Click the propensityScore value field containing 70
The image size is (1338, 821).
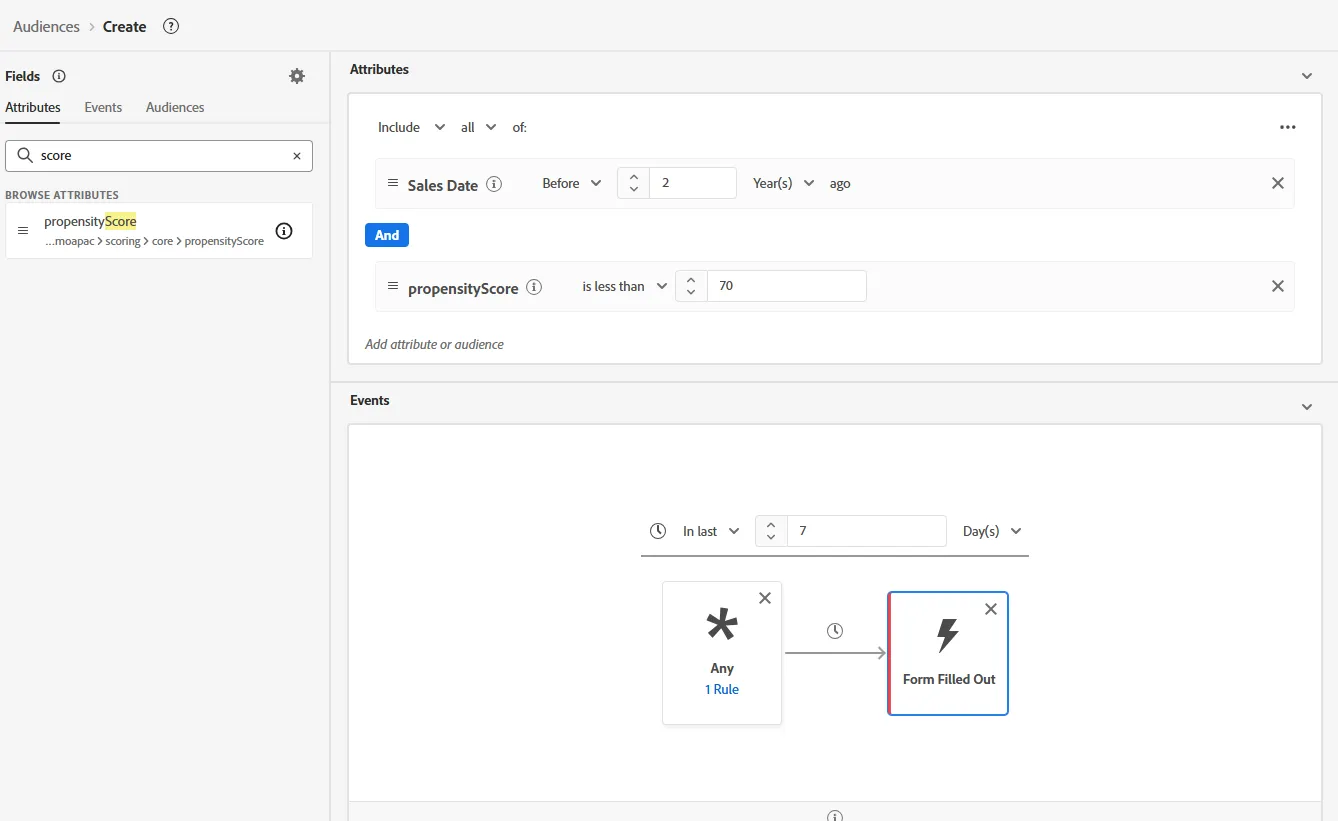pyautogui.click(x=786, y=286)
